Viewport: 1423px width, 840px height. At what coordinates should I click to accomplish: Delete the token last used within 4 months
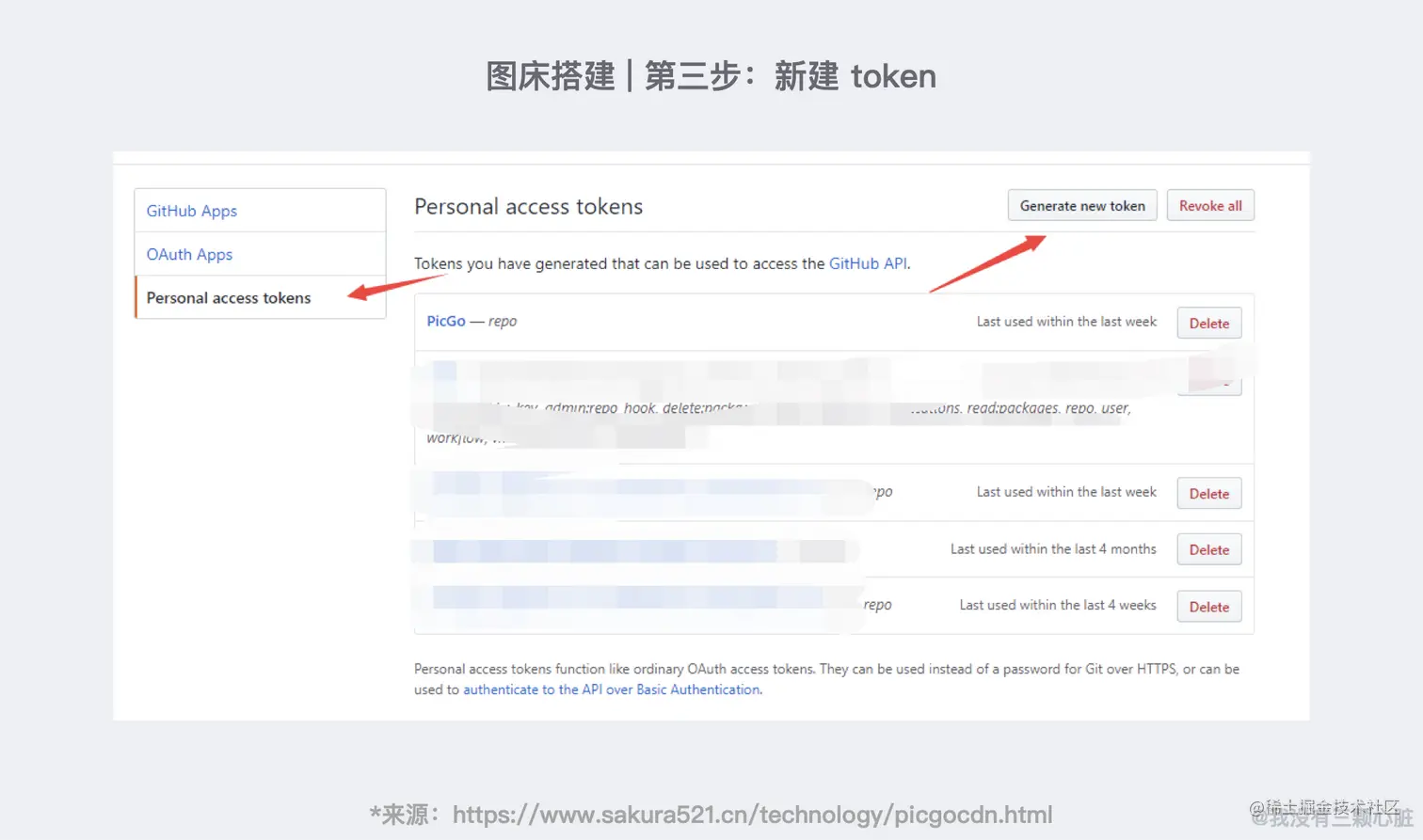[1209, 550]
